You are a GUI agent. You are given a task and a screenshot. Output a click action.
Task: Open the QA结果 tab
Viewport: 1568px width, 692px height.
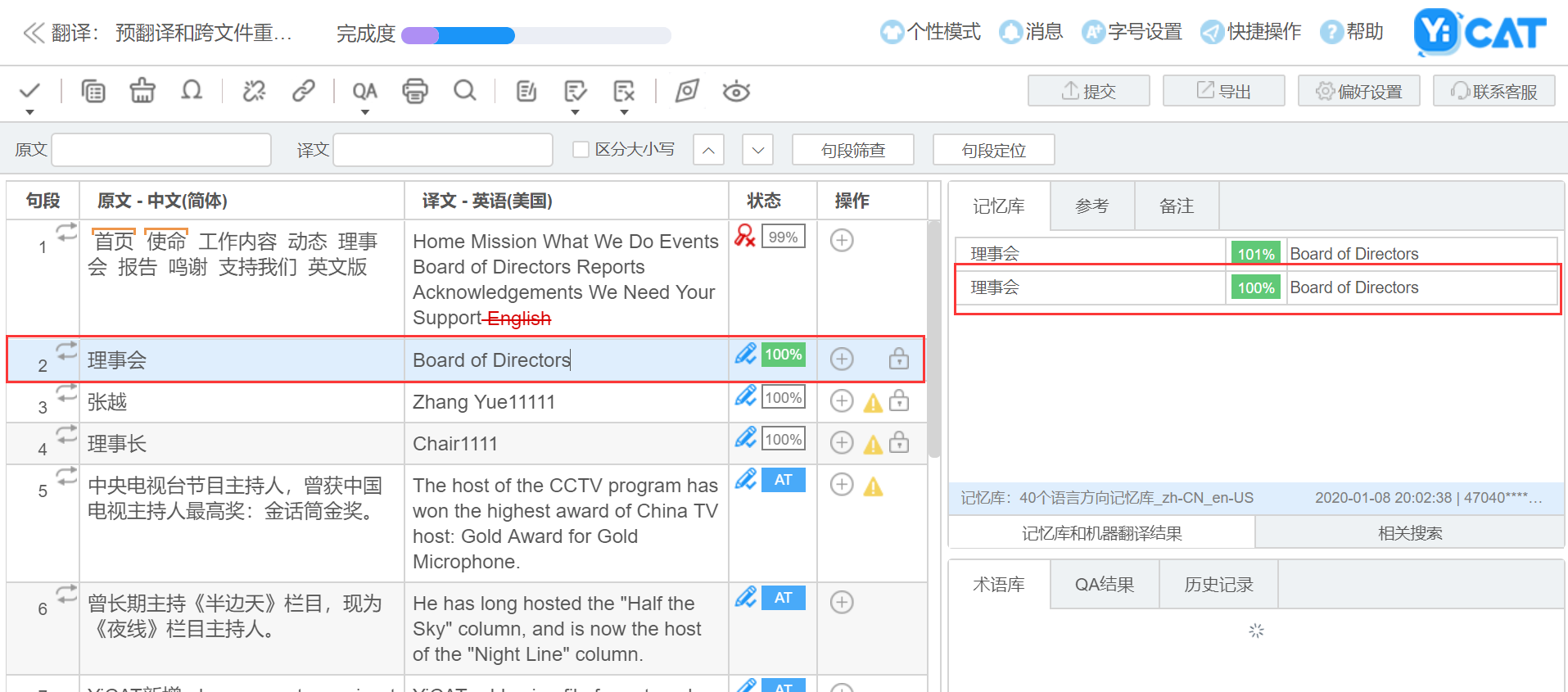point(1104,585)
